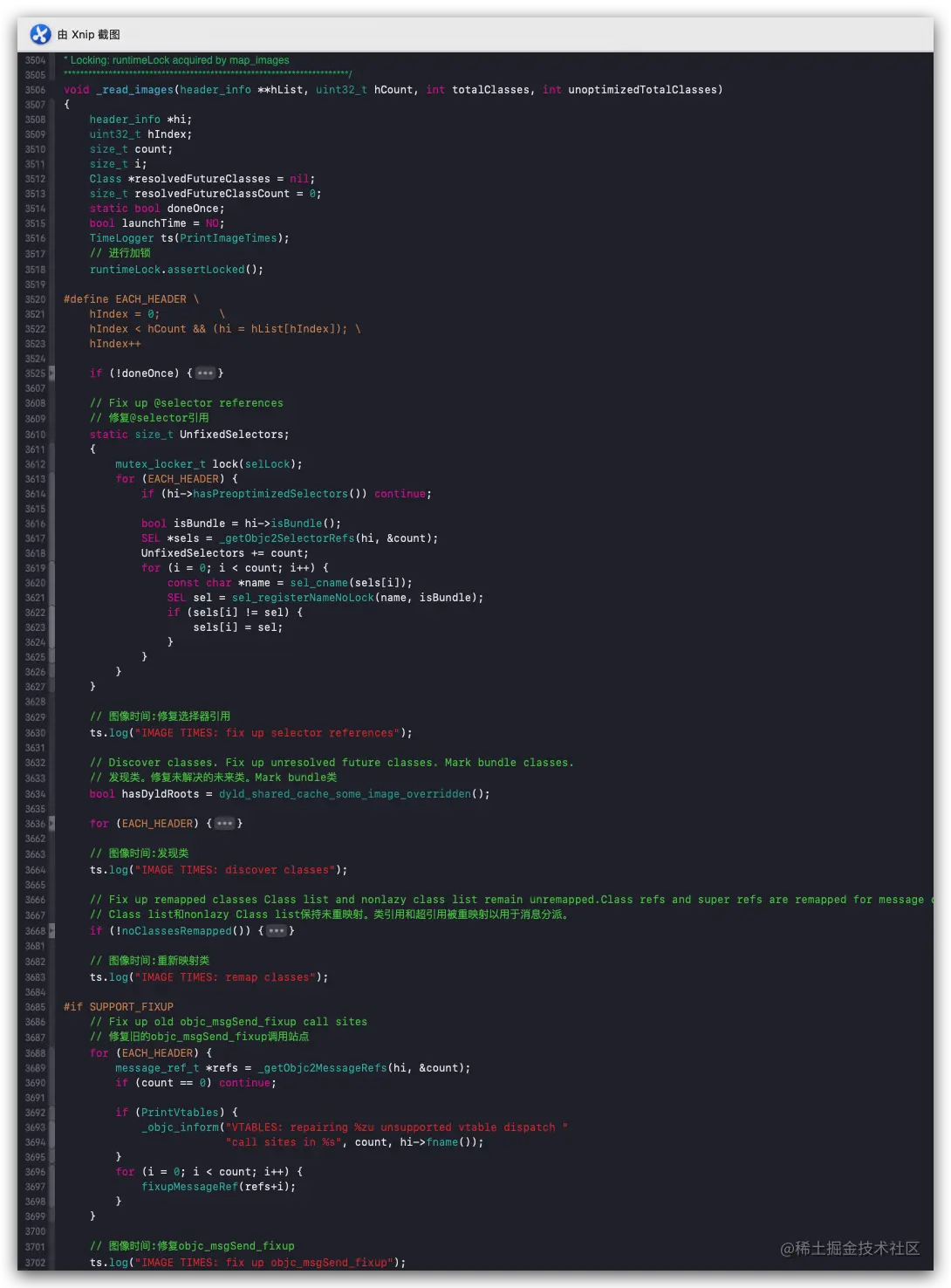Click gutter fold marker at line 3525
The width and height of the screenshot is (951, 1288).
click(51, 373)
